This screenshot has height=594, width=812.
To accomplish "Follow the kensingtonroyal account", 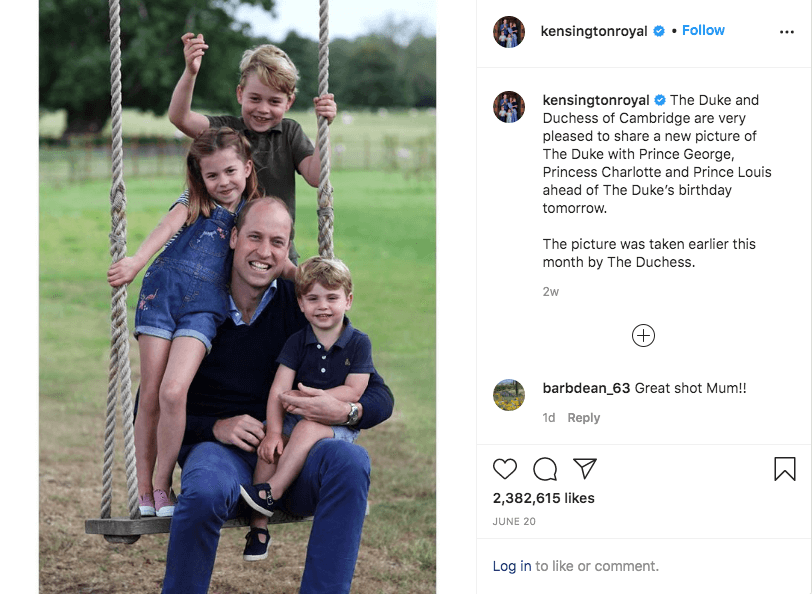I will click(703, 31).
